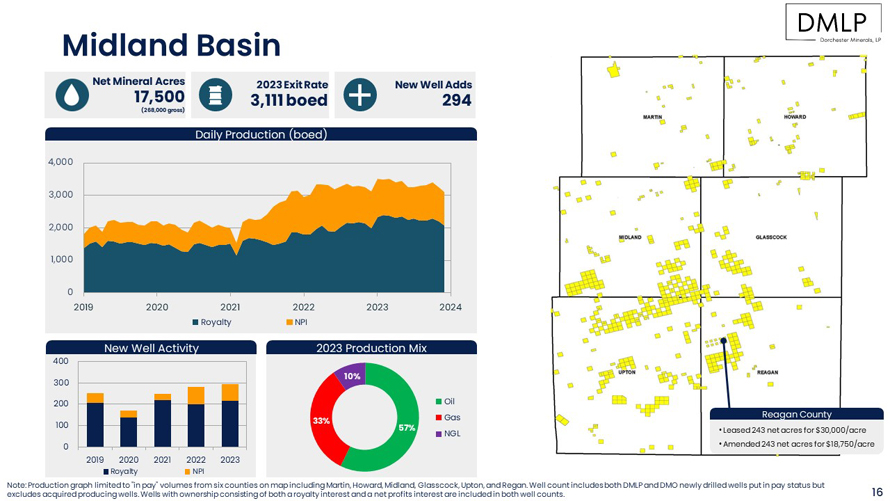
Task: Click the HOWARD county label on map
Action: tap(795, 117)
